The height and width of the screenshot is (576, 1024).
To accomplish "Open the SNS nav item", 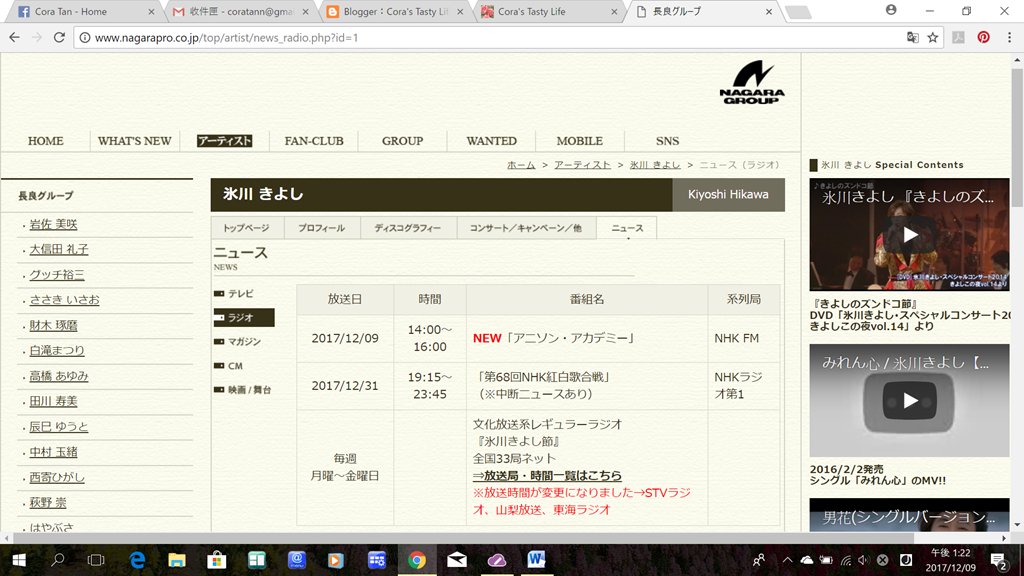I will coord(667,141).
